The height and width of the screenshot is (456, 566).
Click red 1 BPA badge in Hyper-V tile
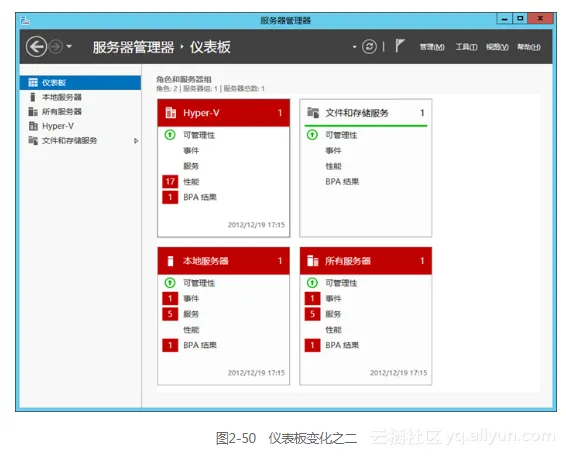tap(170, 197)
